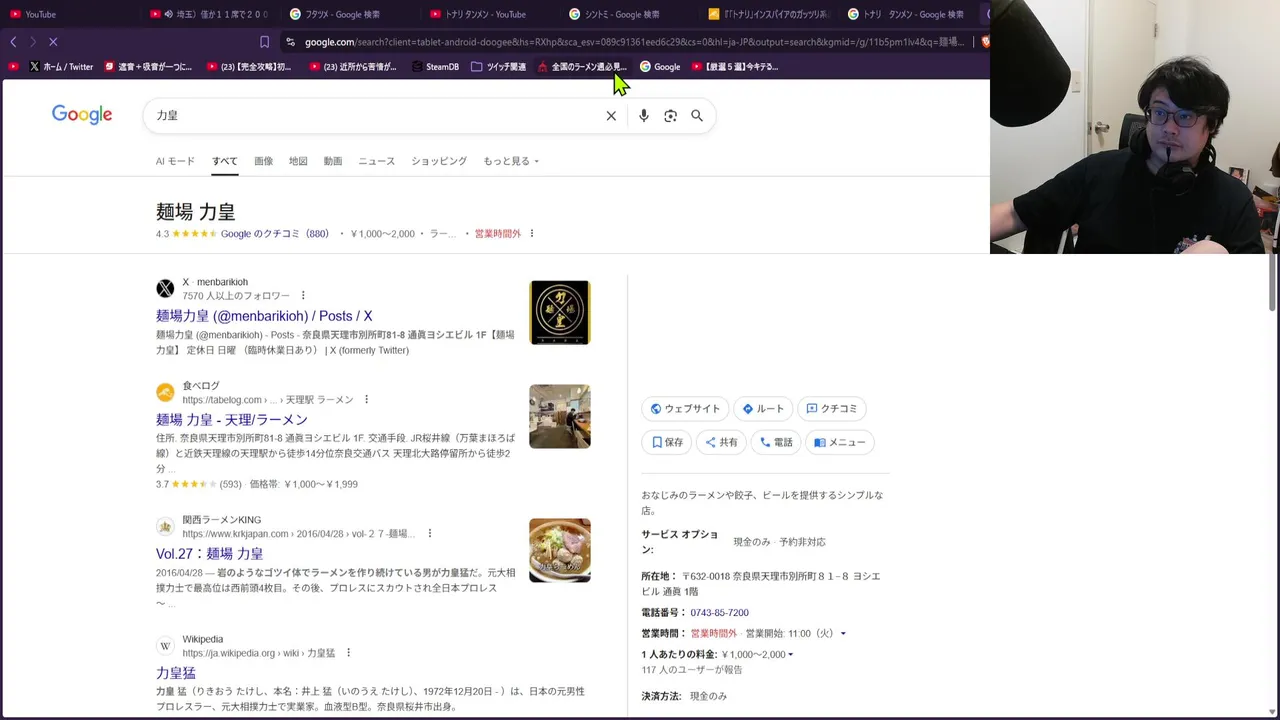Open ramen bowl thumbnail of Vol.27 result
The width and height of the screenshot is (1280, 720).
point(560,551)
